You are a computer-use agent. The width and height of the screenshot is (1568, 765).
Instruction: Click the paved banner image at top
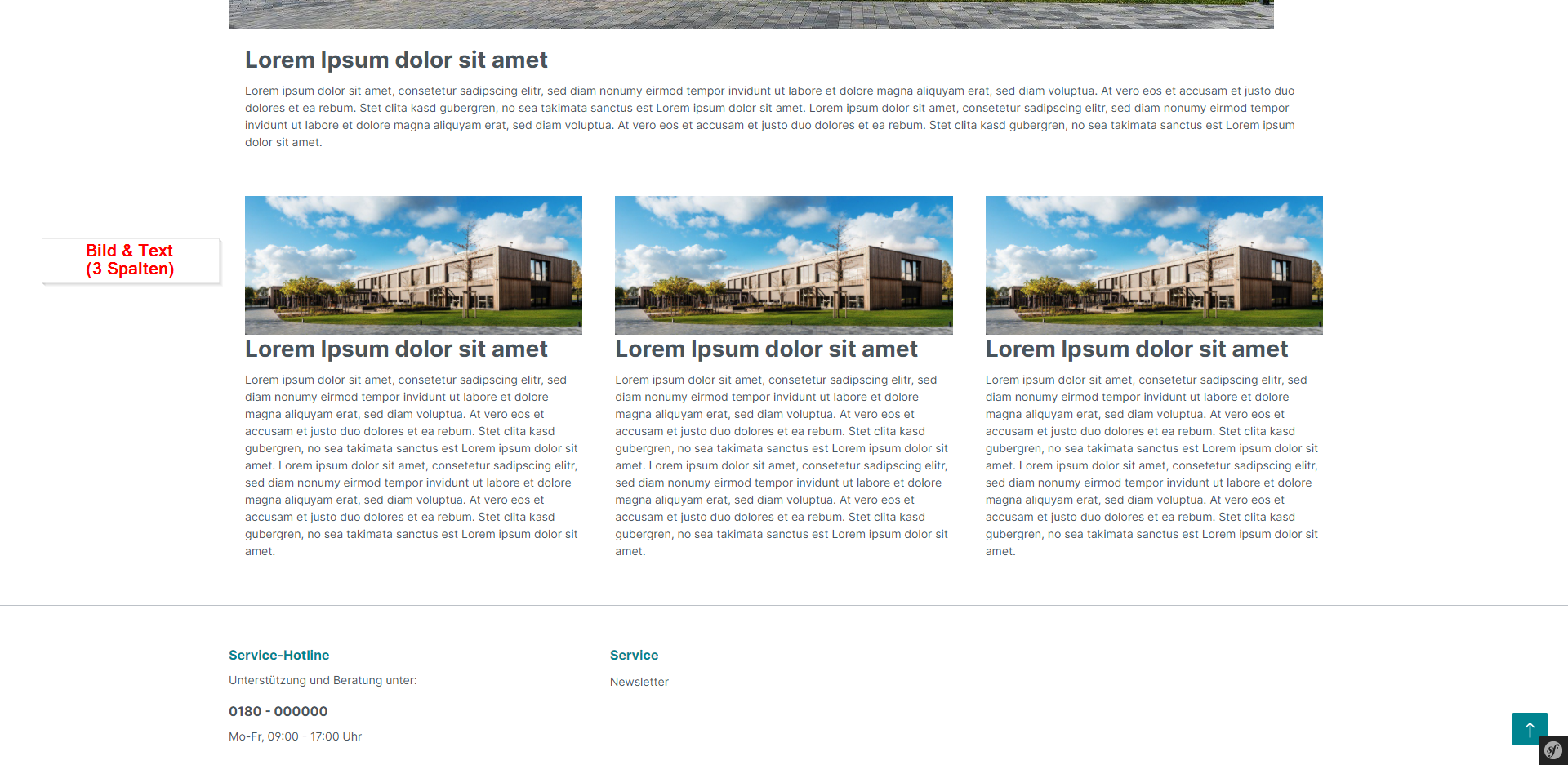(x=751, y=14)
